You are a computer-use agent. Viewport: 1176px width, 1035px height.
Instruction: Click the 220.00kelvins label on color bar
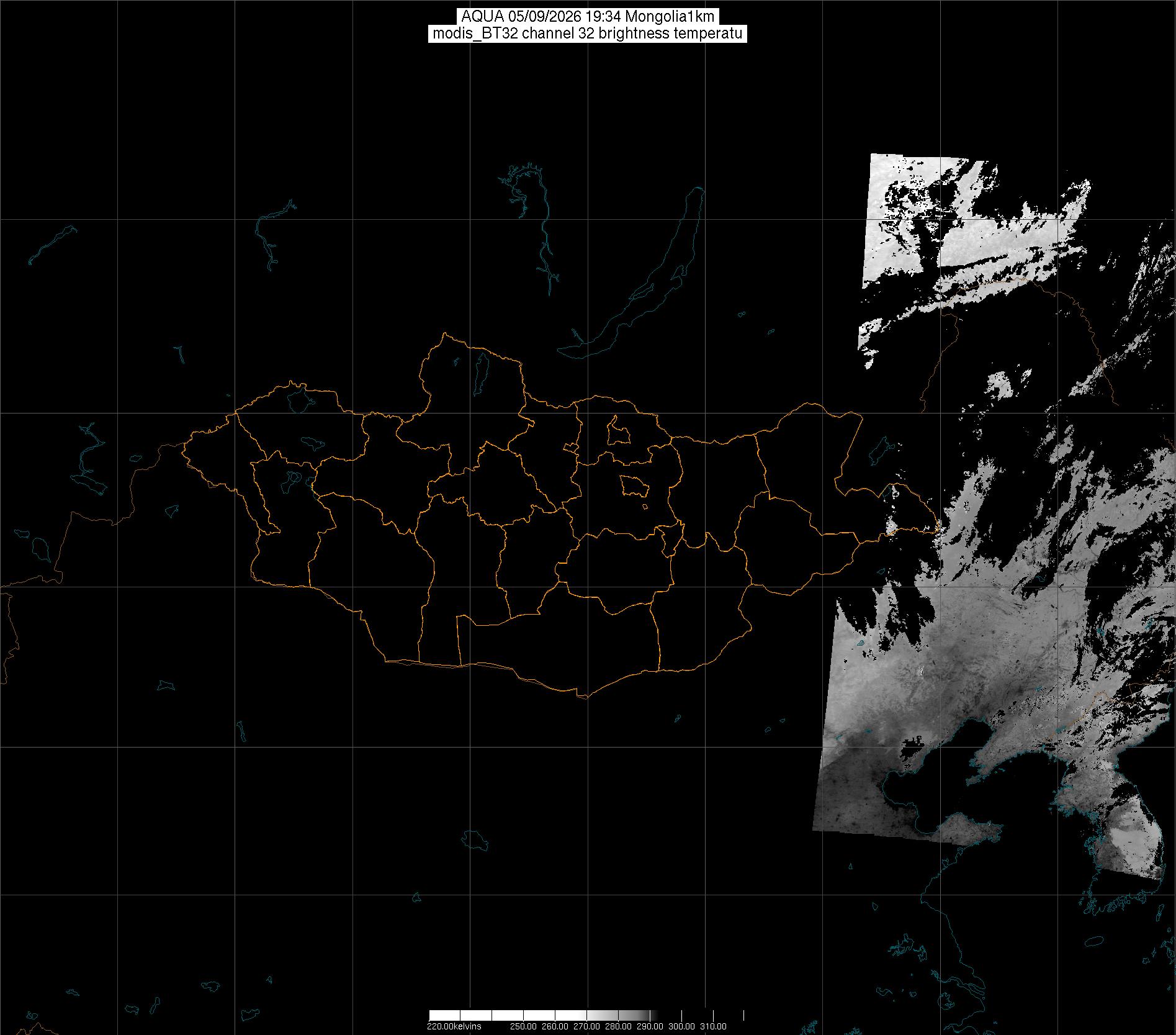click(x=454, y=1026)
